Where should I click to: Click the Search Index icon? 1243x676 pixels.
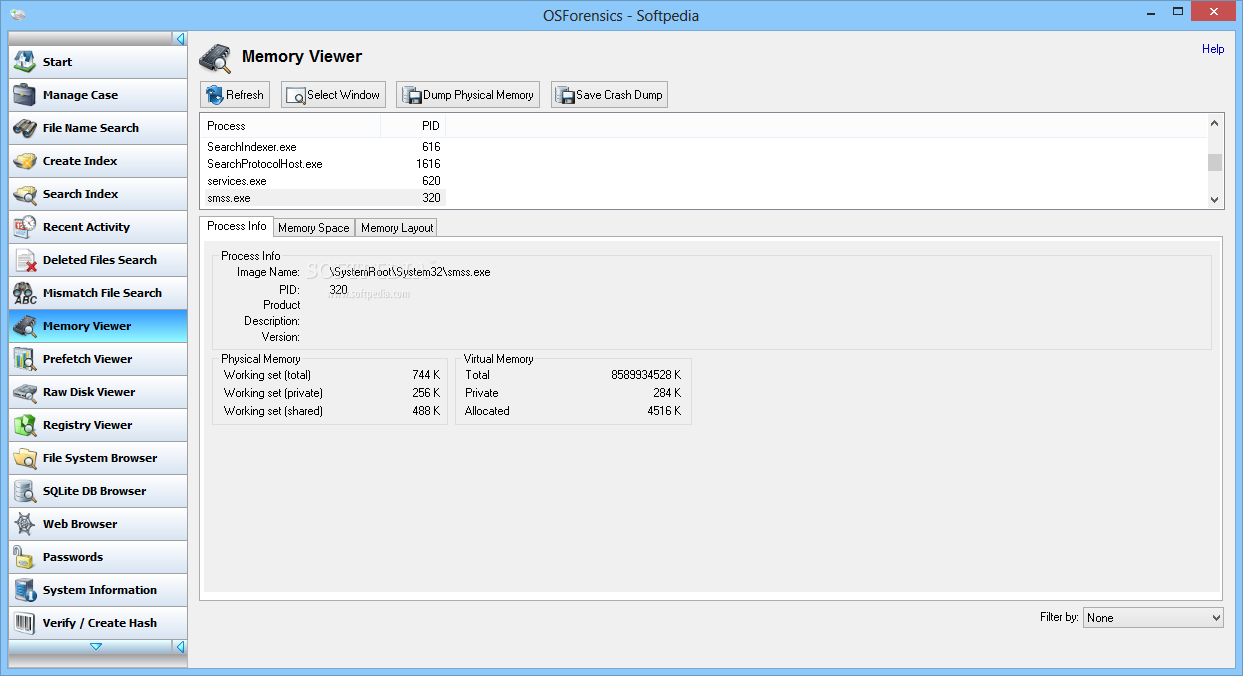pyautogui.click(x=25, y=194)
